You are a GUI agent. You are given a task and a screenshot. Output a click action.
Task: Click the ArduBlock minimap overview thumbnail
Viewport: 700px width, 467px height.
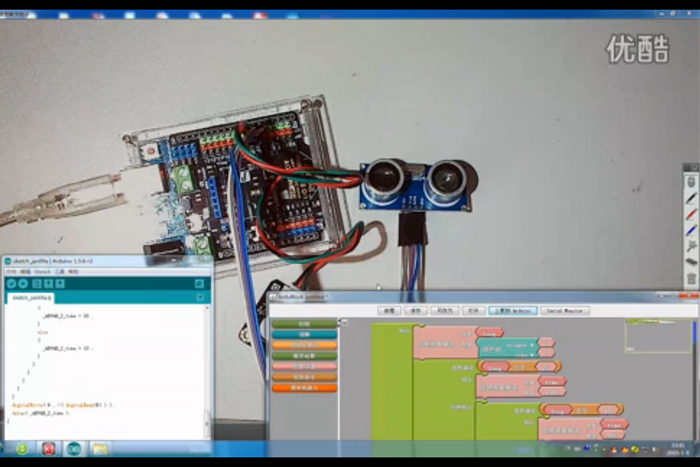tap(658, 335)
